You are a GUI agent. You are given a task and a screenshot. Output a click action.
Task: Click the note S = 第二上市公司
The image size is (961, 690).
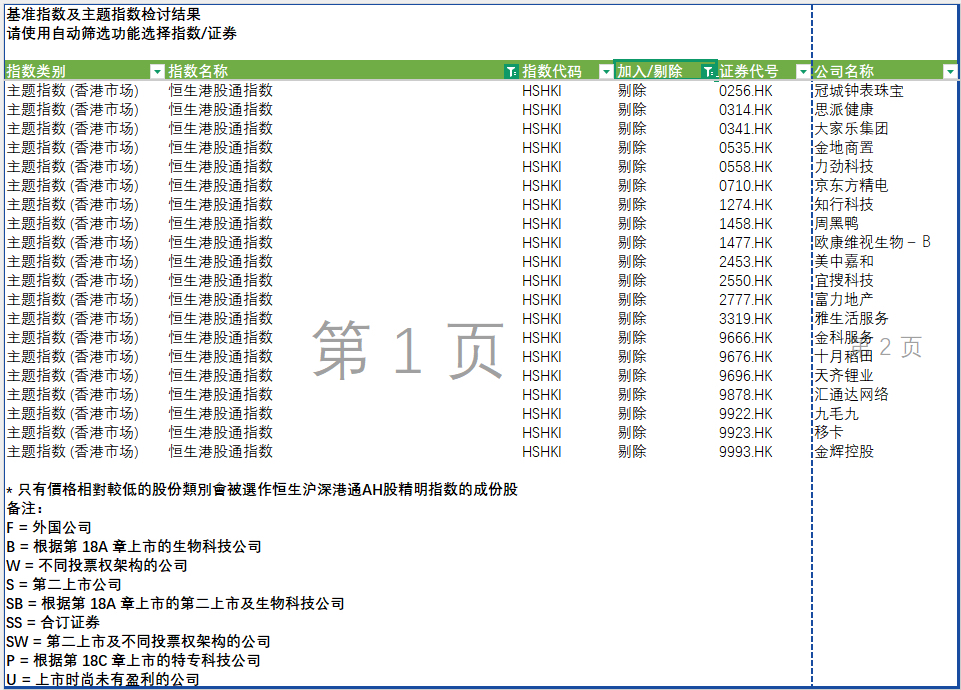(x=64, y=585)
